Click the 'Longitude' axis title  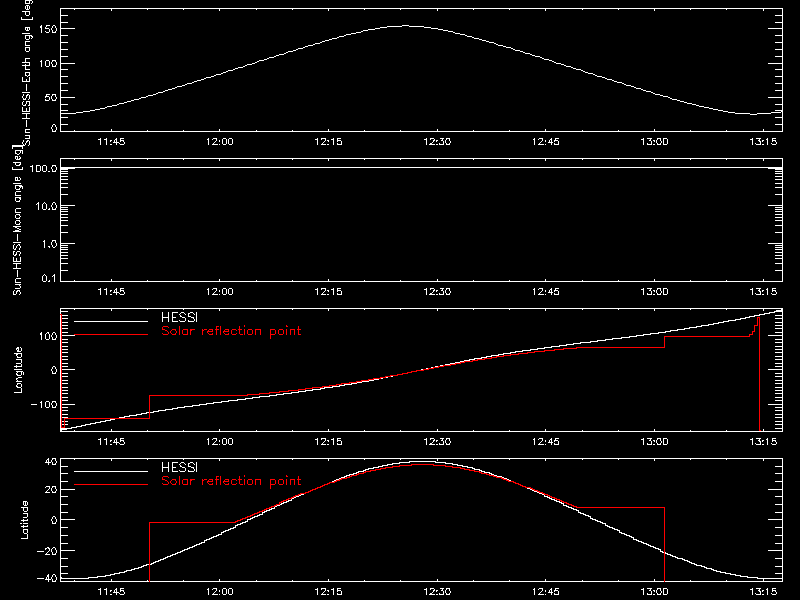18,370
